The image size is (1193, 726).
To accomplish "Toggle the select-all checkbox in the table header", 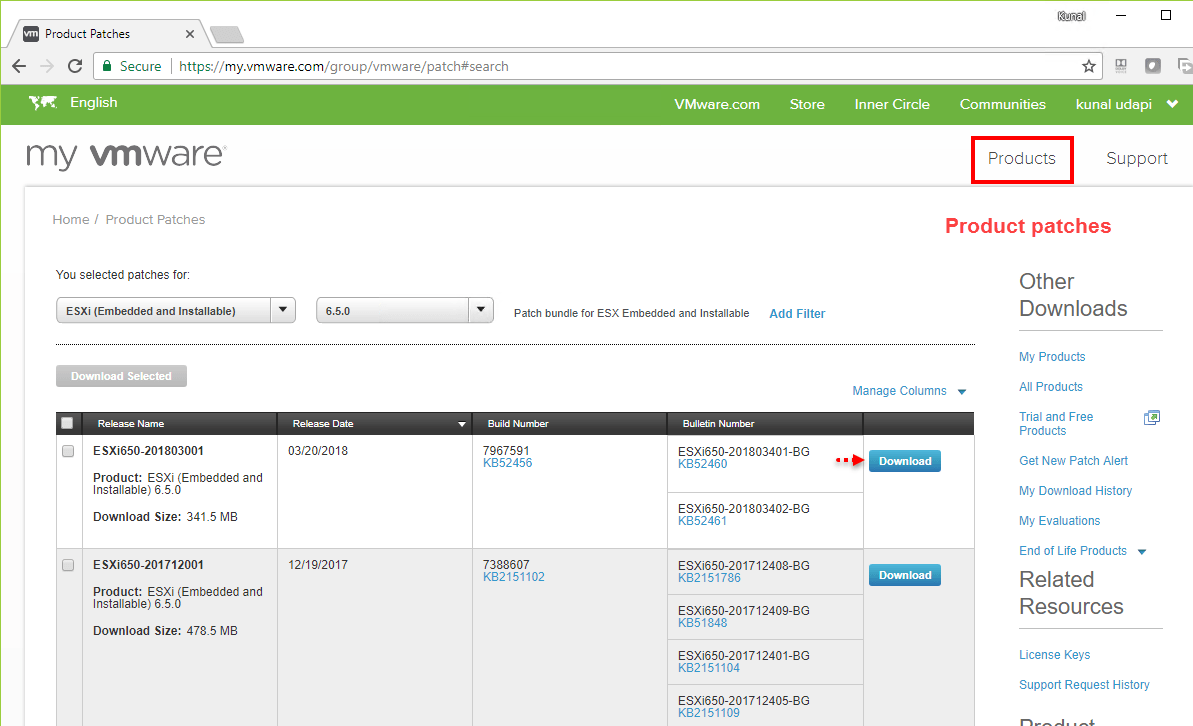I will (x=67, y=422).
